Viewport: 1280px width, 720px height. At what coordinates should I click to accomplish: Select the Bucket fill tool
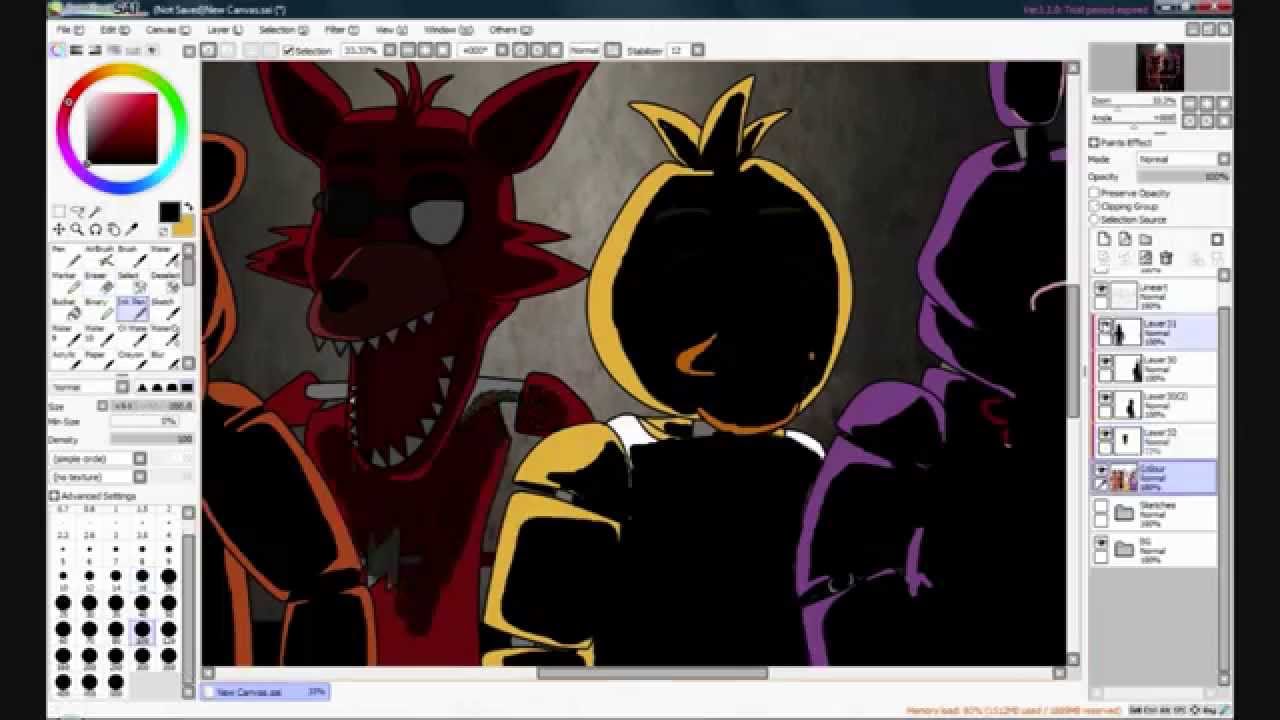(x=65, y=308)
